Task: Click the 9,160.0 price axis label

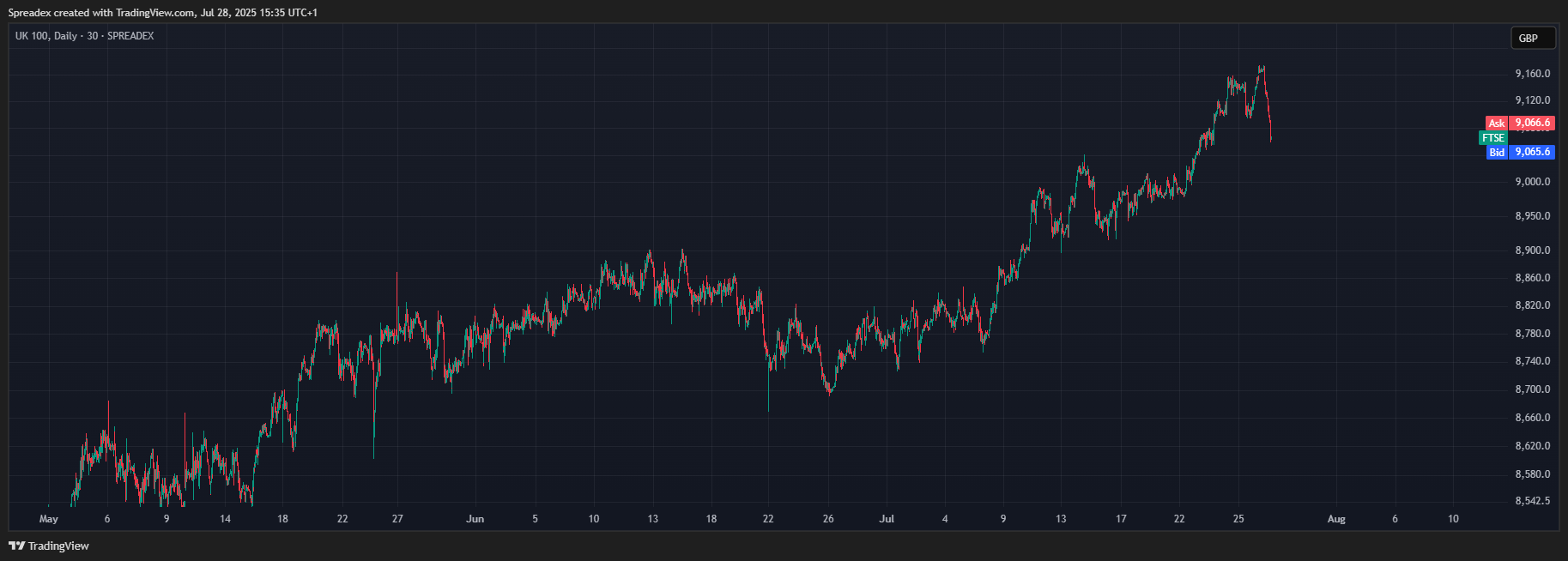Action: click(x=1533, y=74)
